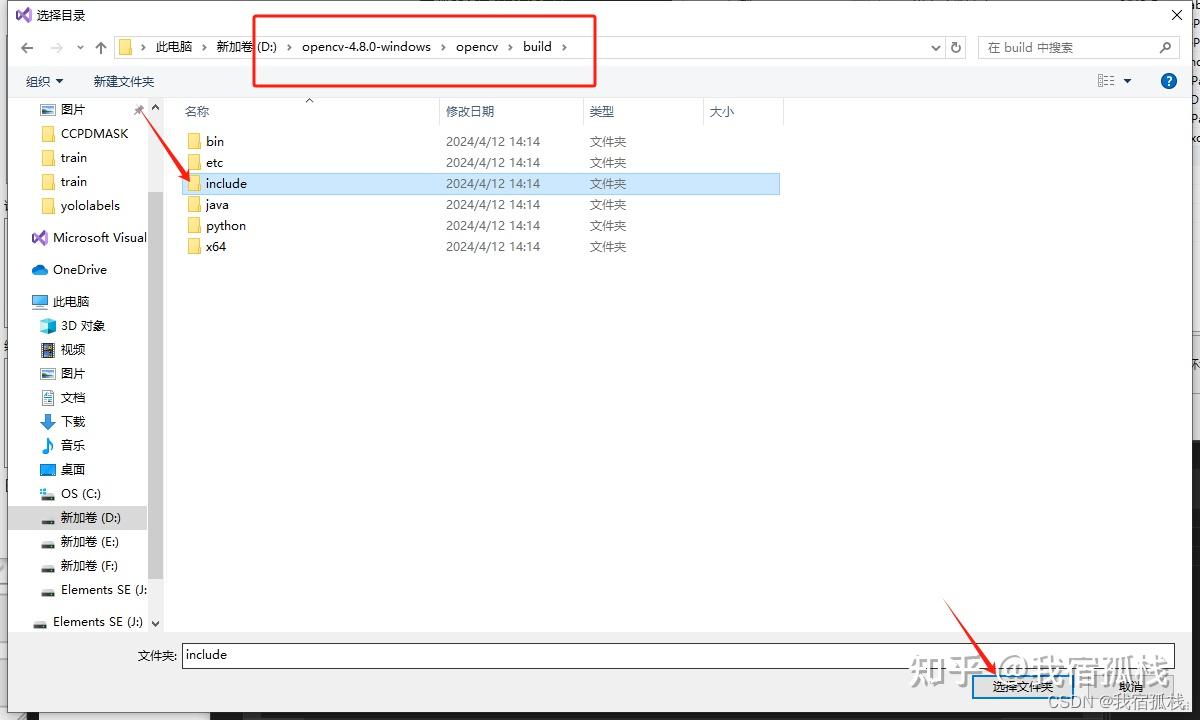Screen dimensions: 1200x720
Task: Go up one folder level with up arrow
Action: pyautogui.click(x=100, y=46)
